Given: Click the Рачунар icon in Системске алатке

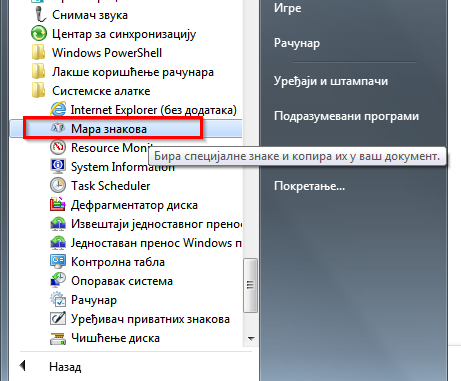Looking at the screenshot, I should [58, 300].
